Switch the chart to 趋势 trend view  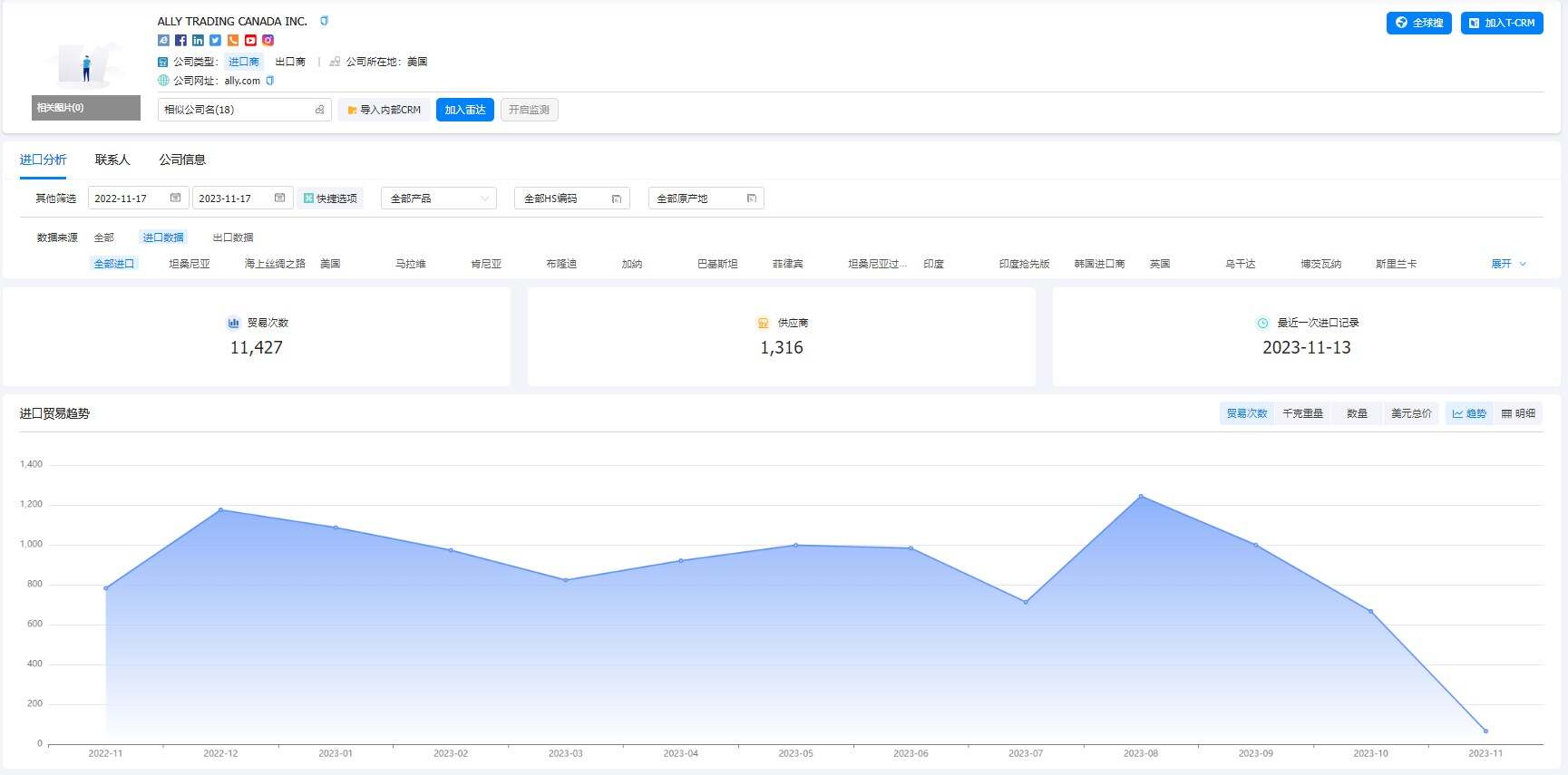click(x=1469, y=413)
